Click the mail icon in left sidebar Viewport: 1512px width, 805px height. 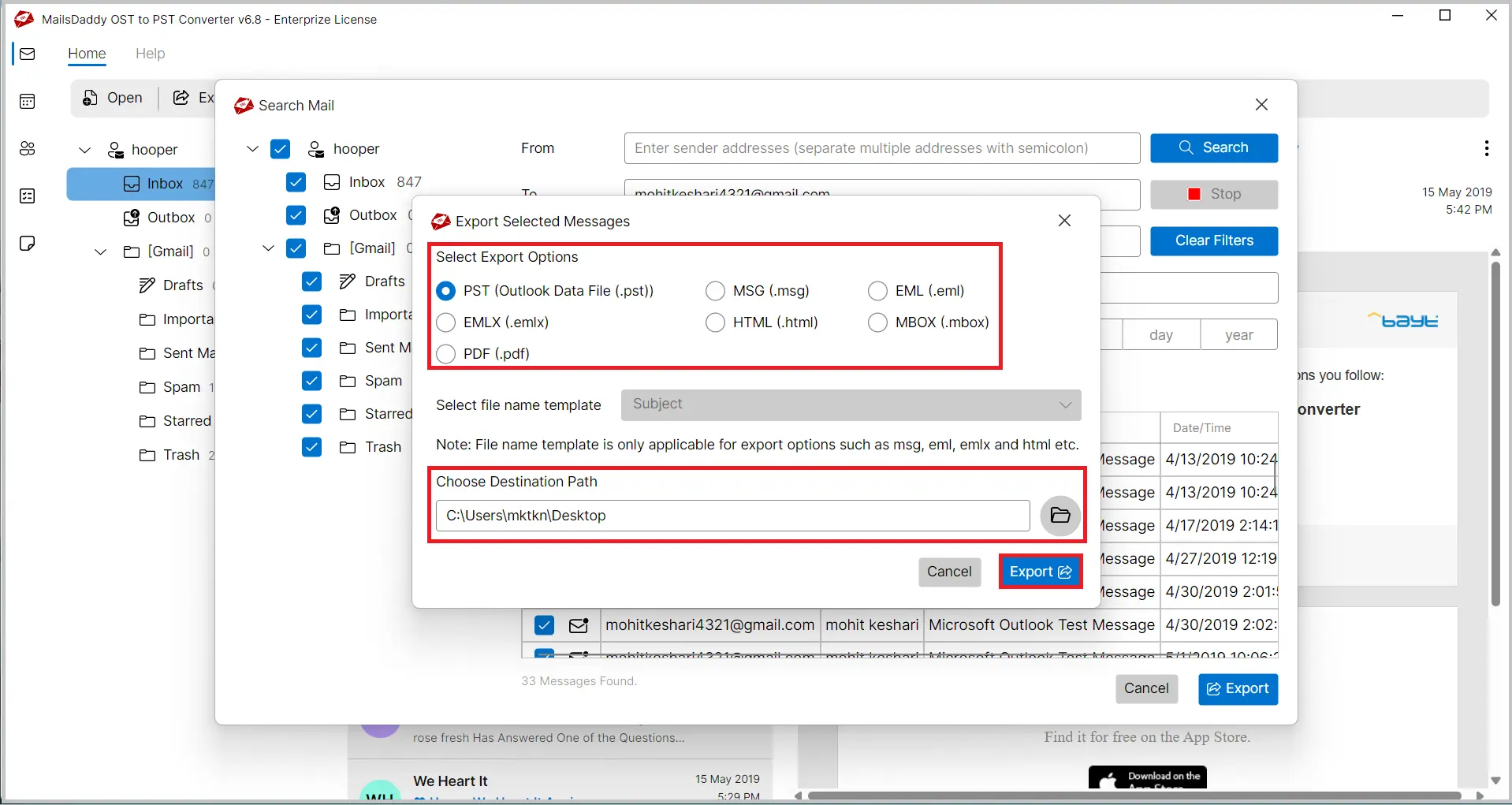(x=28, y=54)
